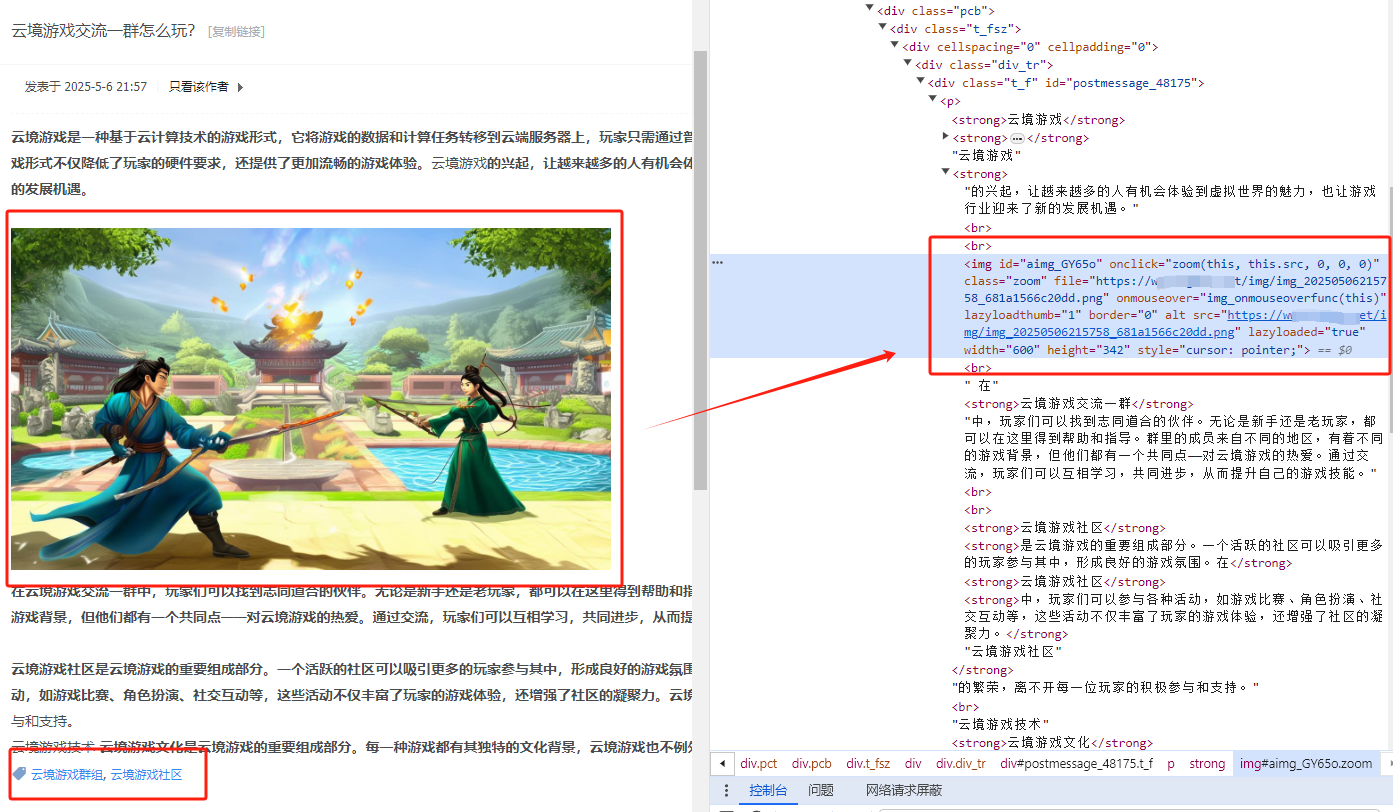Screen dimensions: 1393x812
Task: Collapse the div cellspacing="0" node
Action: [895, 47]
